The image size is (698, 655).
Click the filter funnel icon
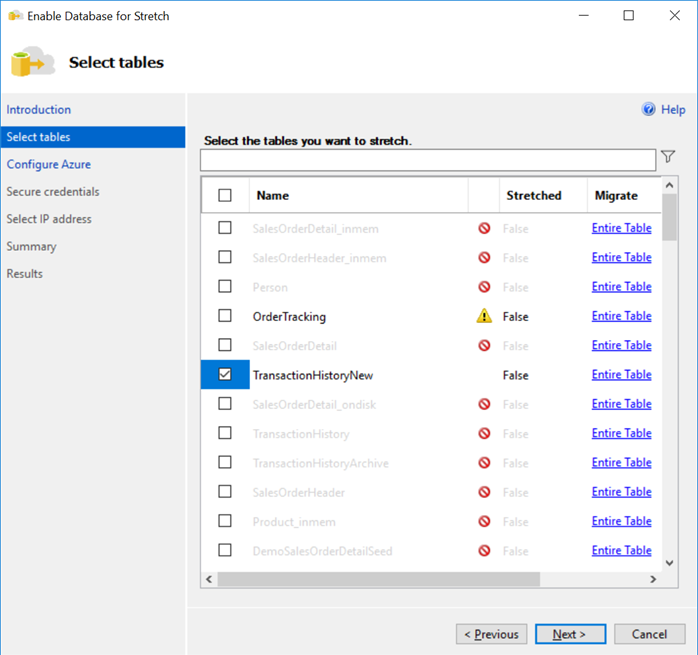click(x=668, y=157)
